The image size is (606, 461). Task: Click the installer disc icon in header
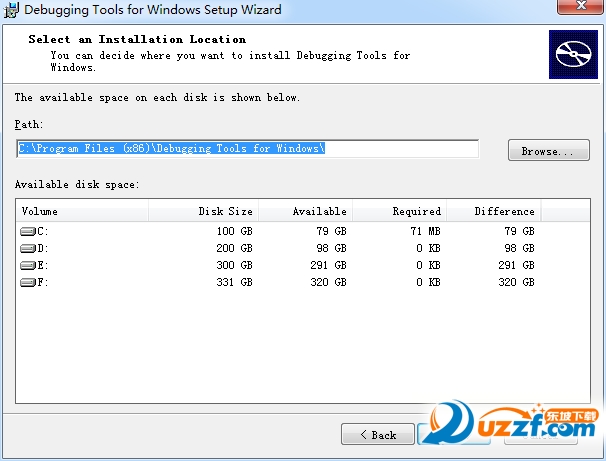(x=573, y=54)
